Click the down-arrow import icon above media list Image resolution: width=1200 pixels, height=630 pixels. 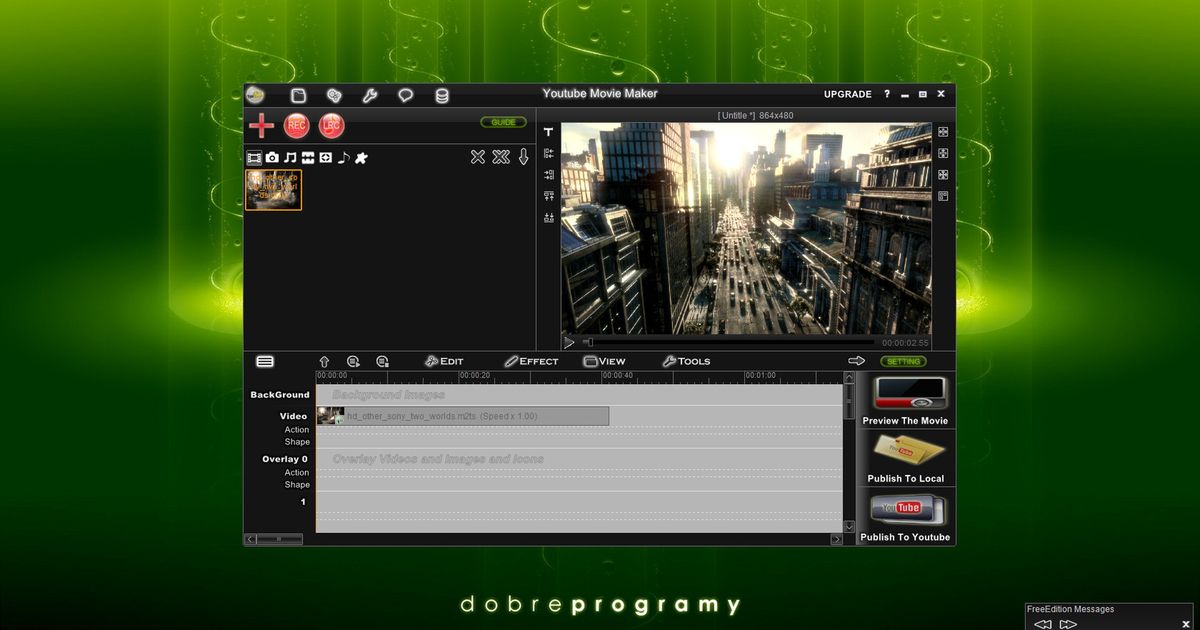click(x=523, y=157)
